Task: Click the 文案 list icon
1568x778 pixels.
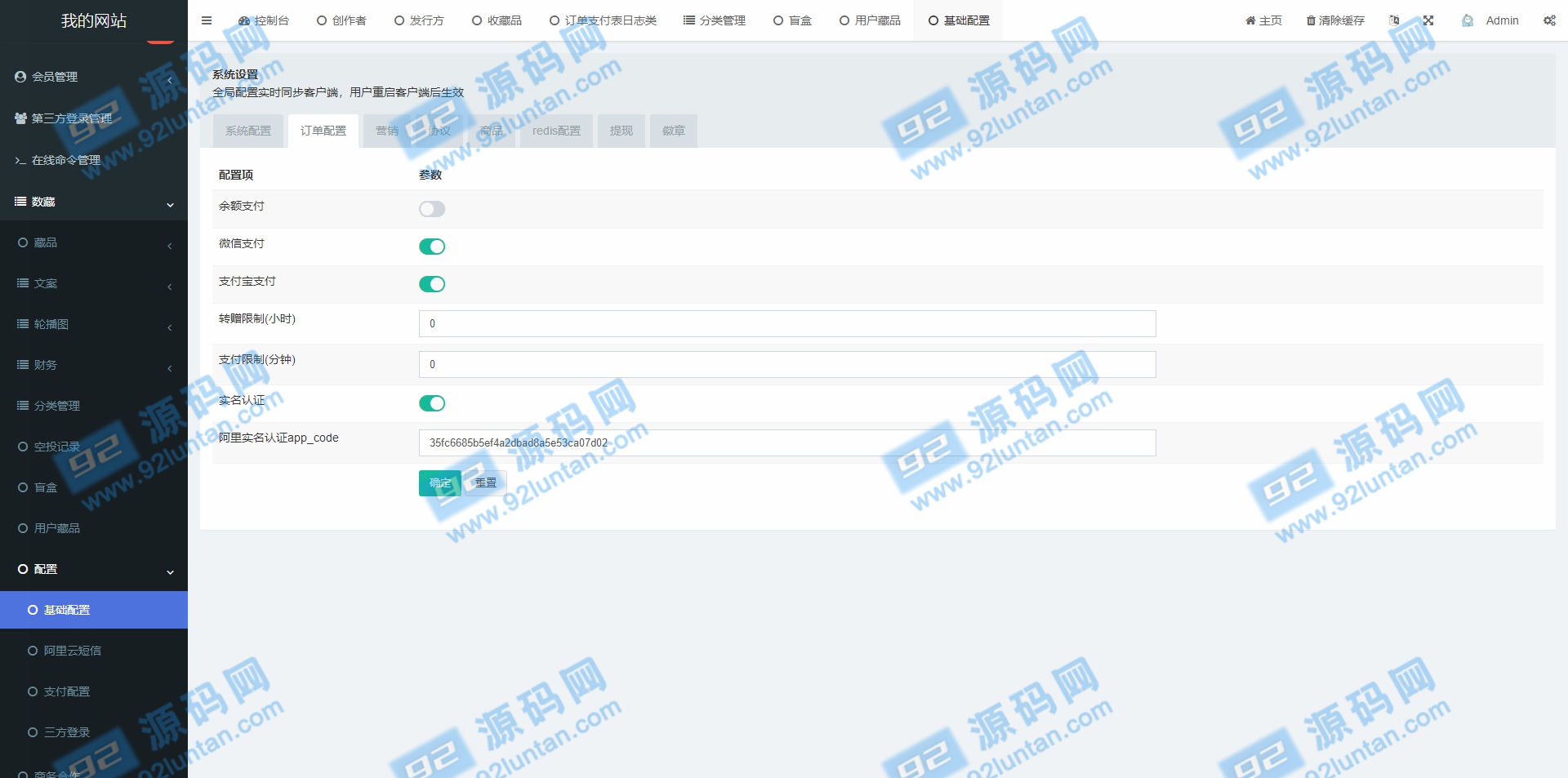Action: (23, 283)
